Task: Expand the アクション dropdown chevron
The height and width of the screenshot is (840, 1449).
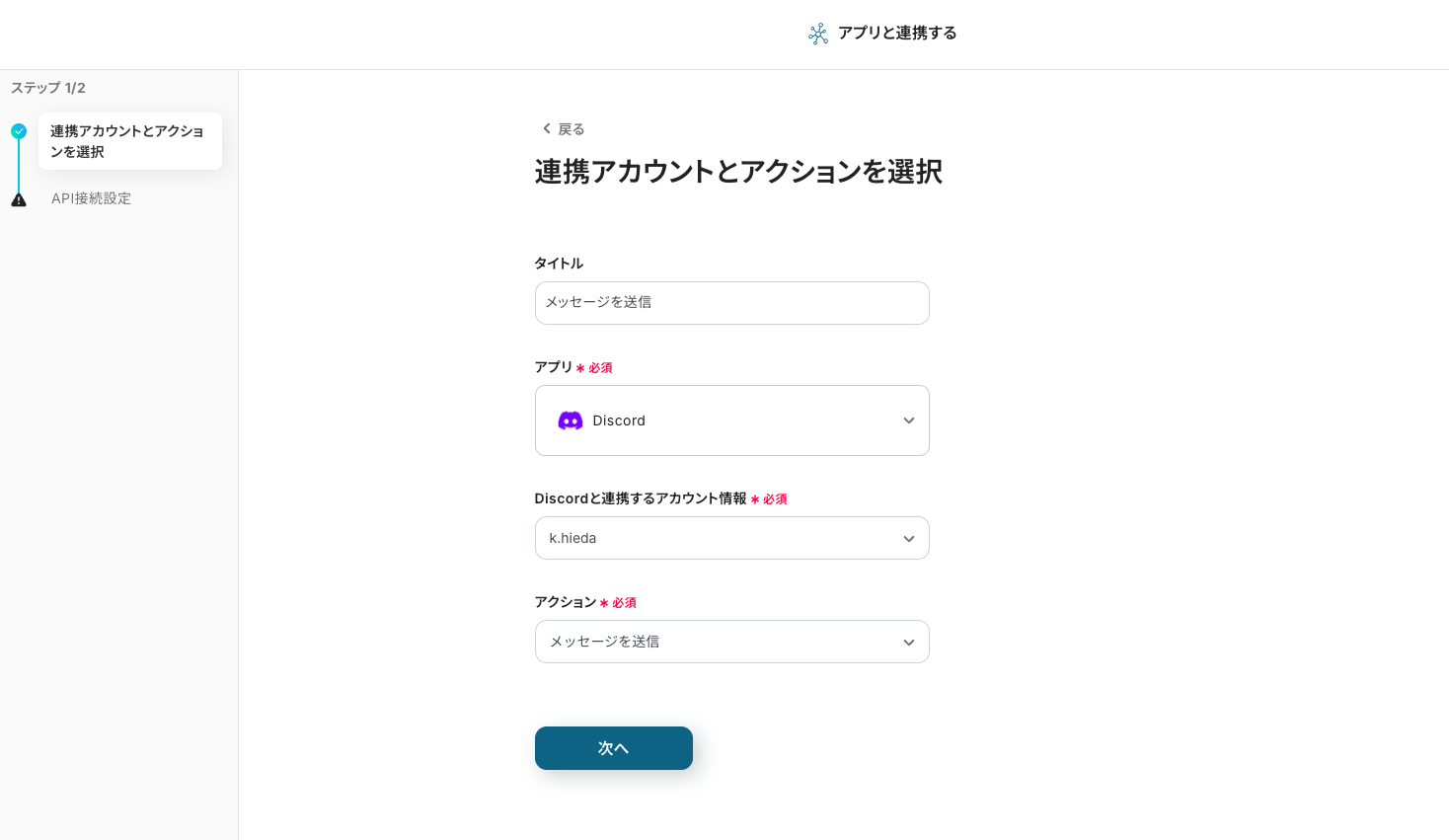Action: (908, 643)
